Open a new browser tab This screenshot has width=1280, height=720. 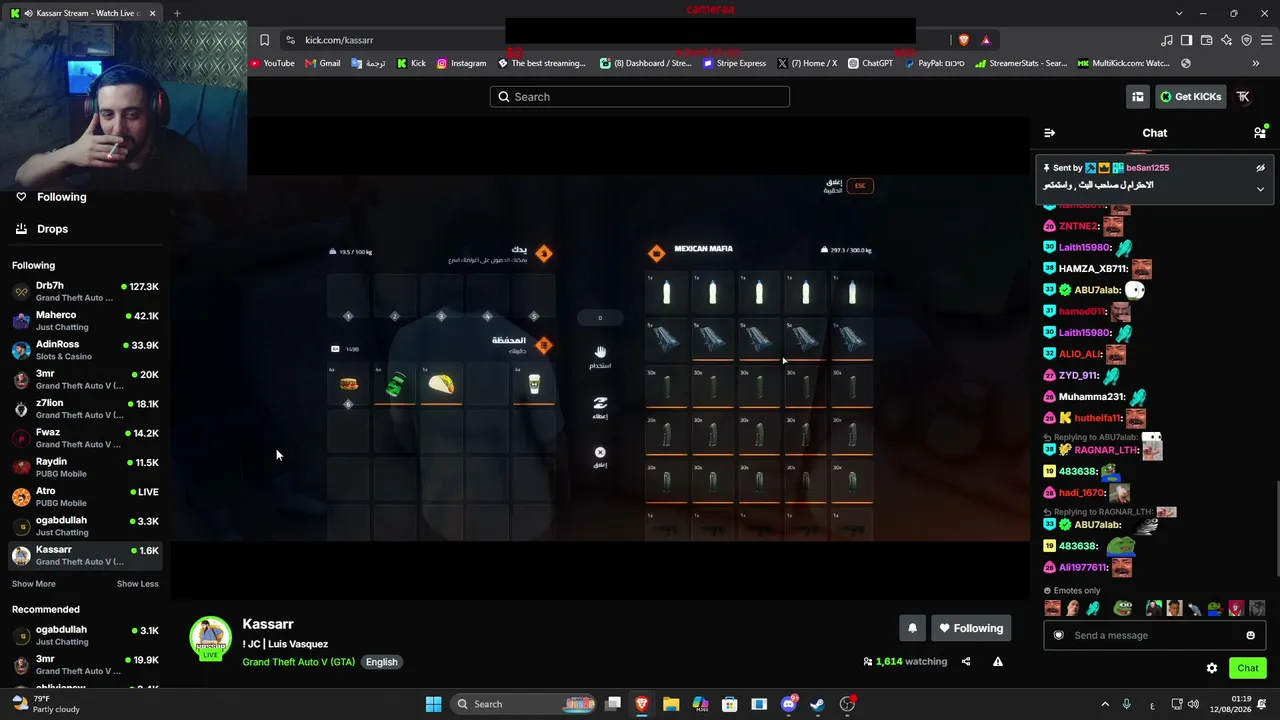(x=177, y=13)
